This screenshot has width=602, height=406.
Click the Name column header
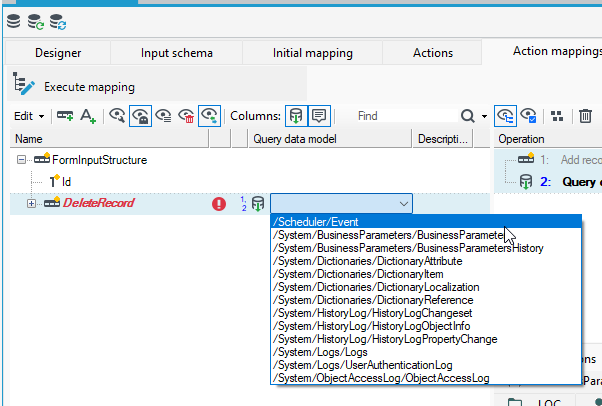109,139
